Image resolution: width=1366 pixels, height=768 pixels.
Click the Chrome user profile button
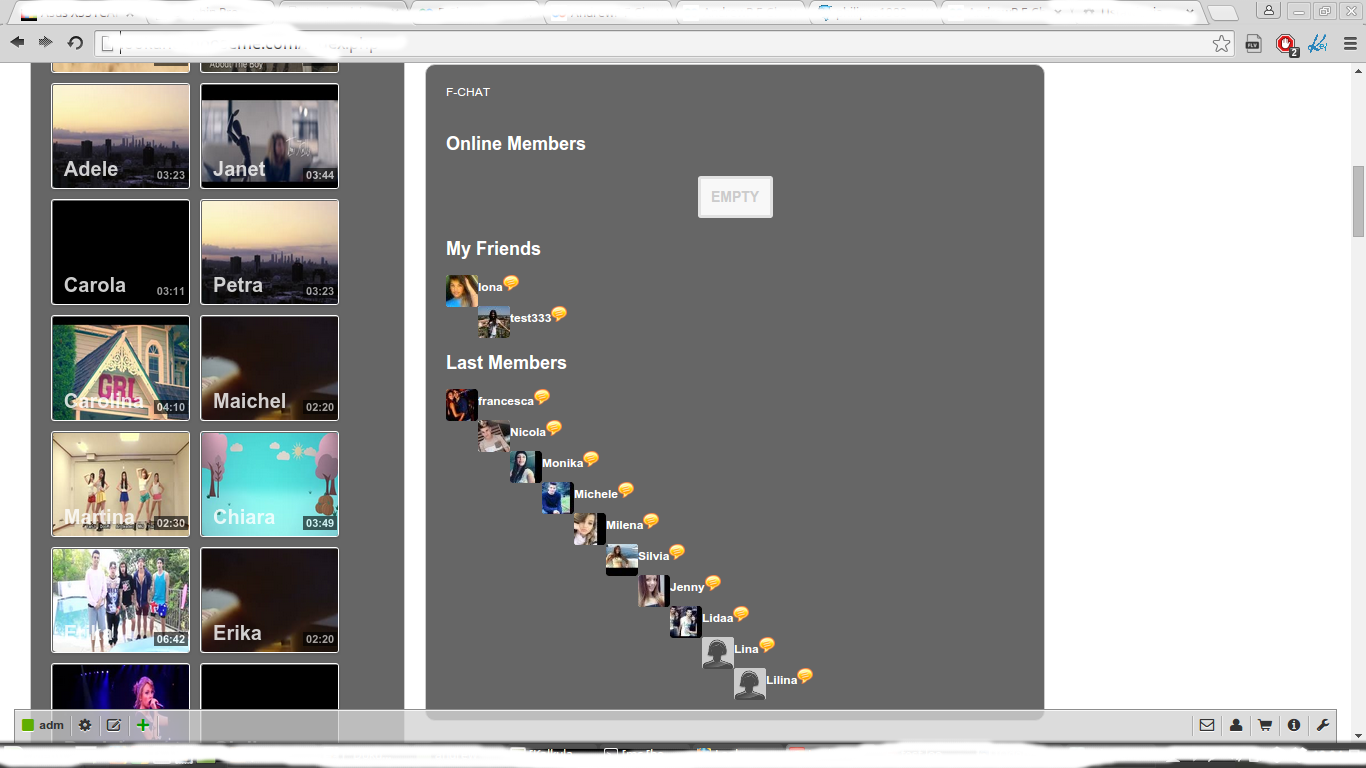pos(1269,11)
